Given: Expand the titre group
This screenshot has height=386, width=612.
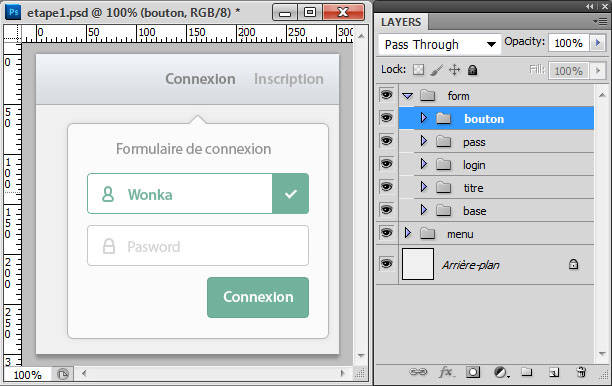Looking at the screenshot, I should pyautogui.click(x=423, y=187).
